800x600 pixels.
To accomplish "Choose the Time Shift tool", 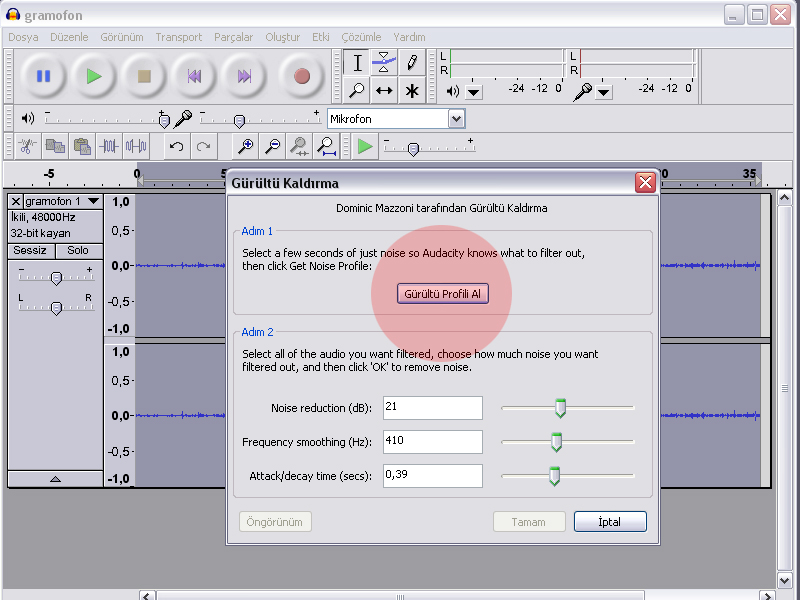I will [384, 91].
